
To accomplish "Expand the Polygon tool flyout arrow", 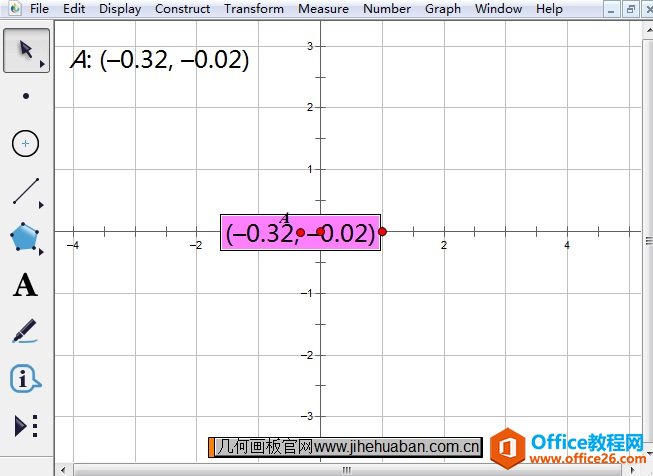I will click(41, 252).
